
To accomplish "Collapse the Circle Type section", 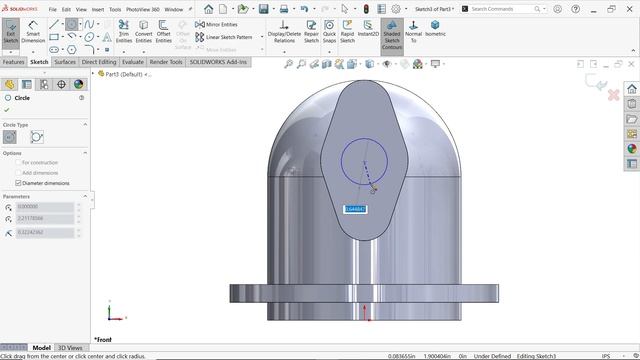I will point(85,124).
